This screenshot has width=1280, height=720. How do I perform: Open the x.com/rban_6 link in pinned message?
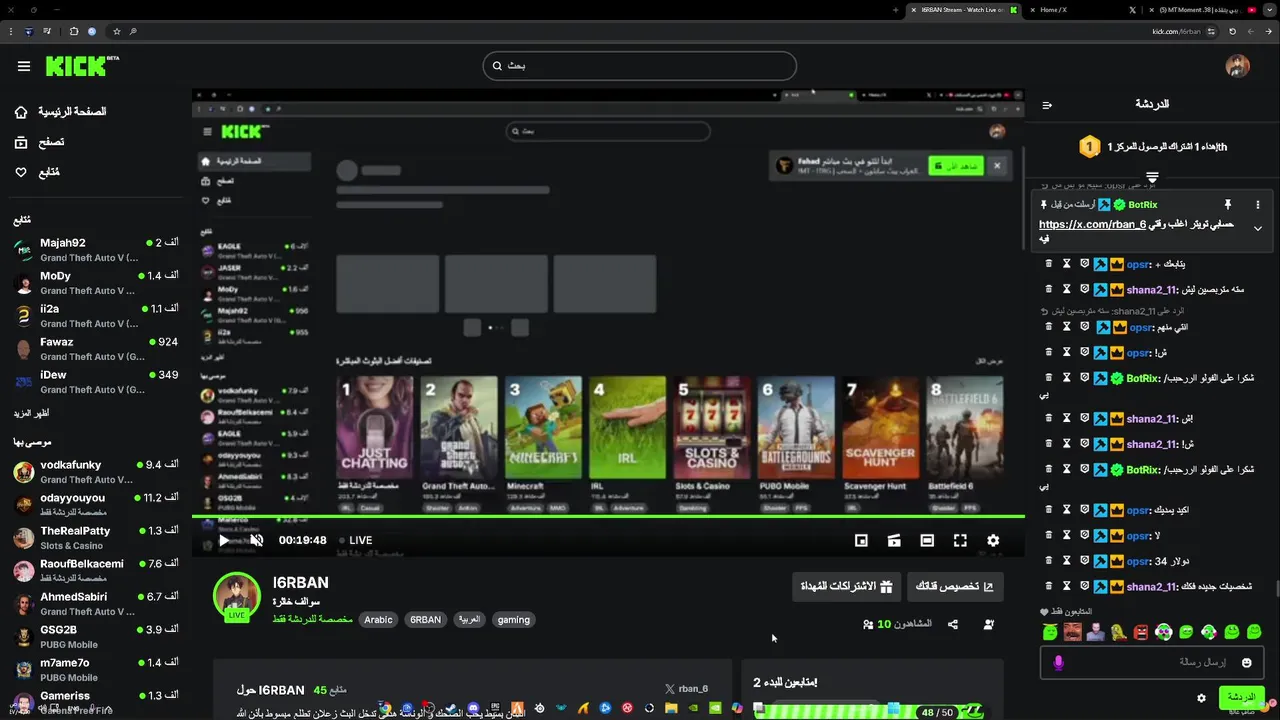[1092, 225]
